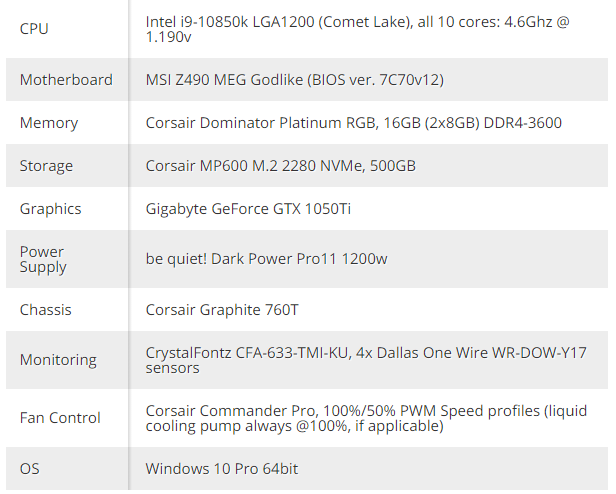
Task: Select the Corsair MP600 M.2 NVMe entry
Action: point(280,165)
